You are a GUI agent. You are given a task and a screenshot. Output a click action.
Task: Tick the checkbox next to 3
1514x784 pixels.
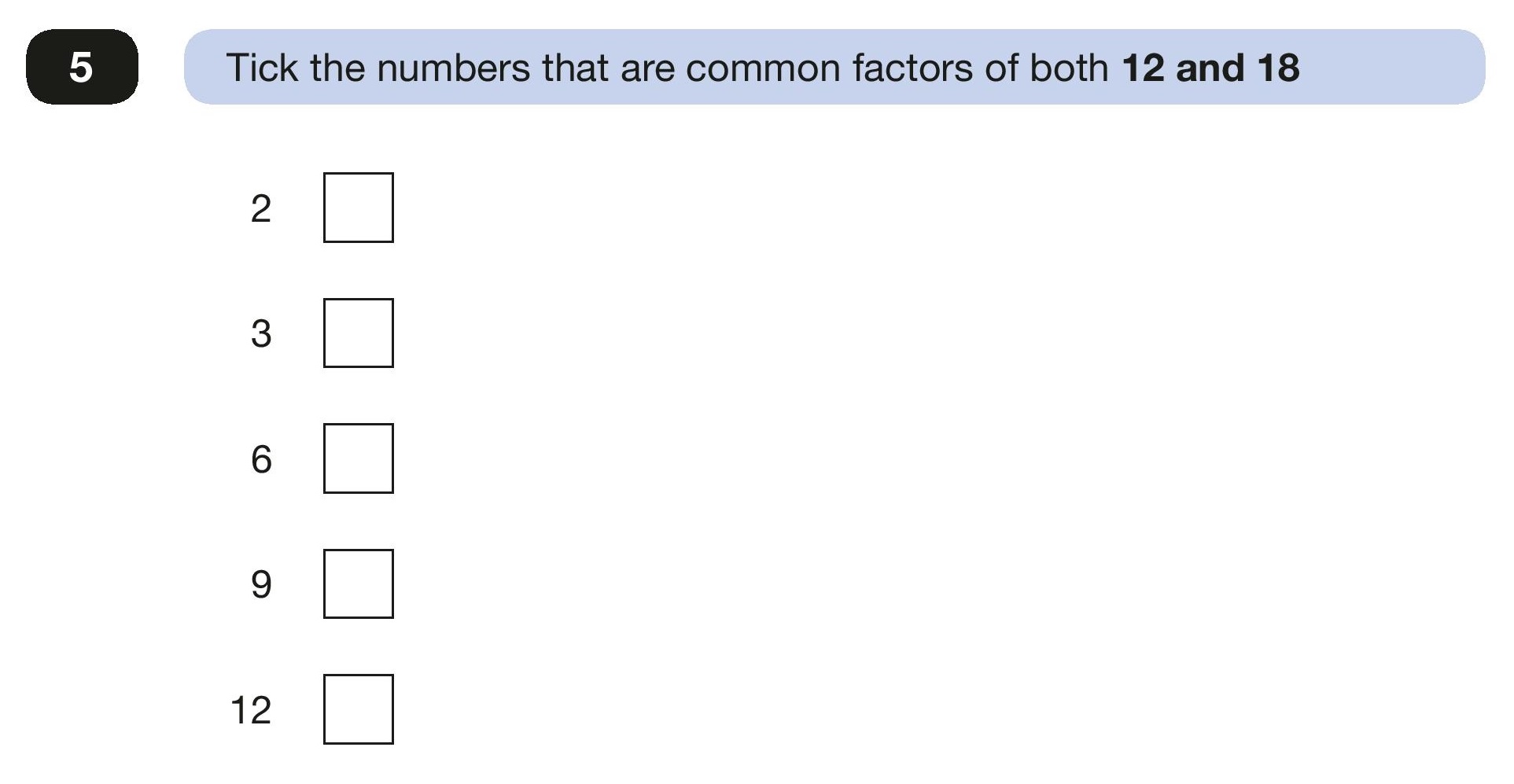point(358,333)
